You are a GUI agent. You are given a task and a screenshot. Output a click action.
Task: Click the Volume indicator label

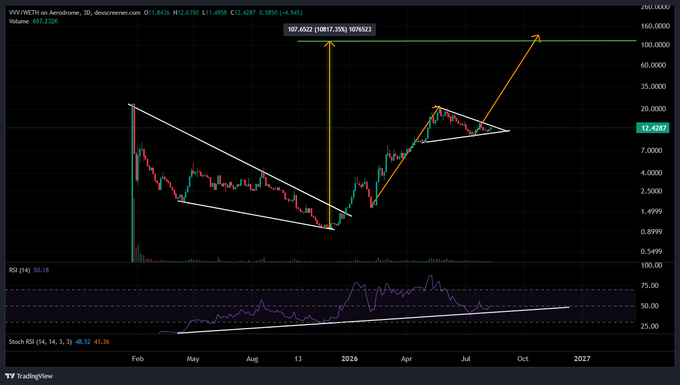19,21
